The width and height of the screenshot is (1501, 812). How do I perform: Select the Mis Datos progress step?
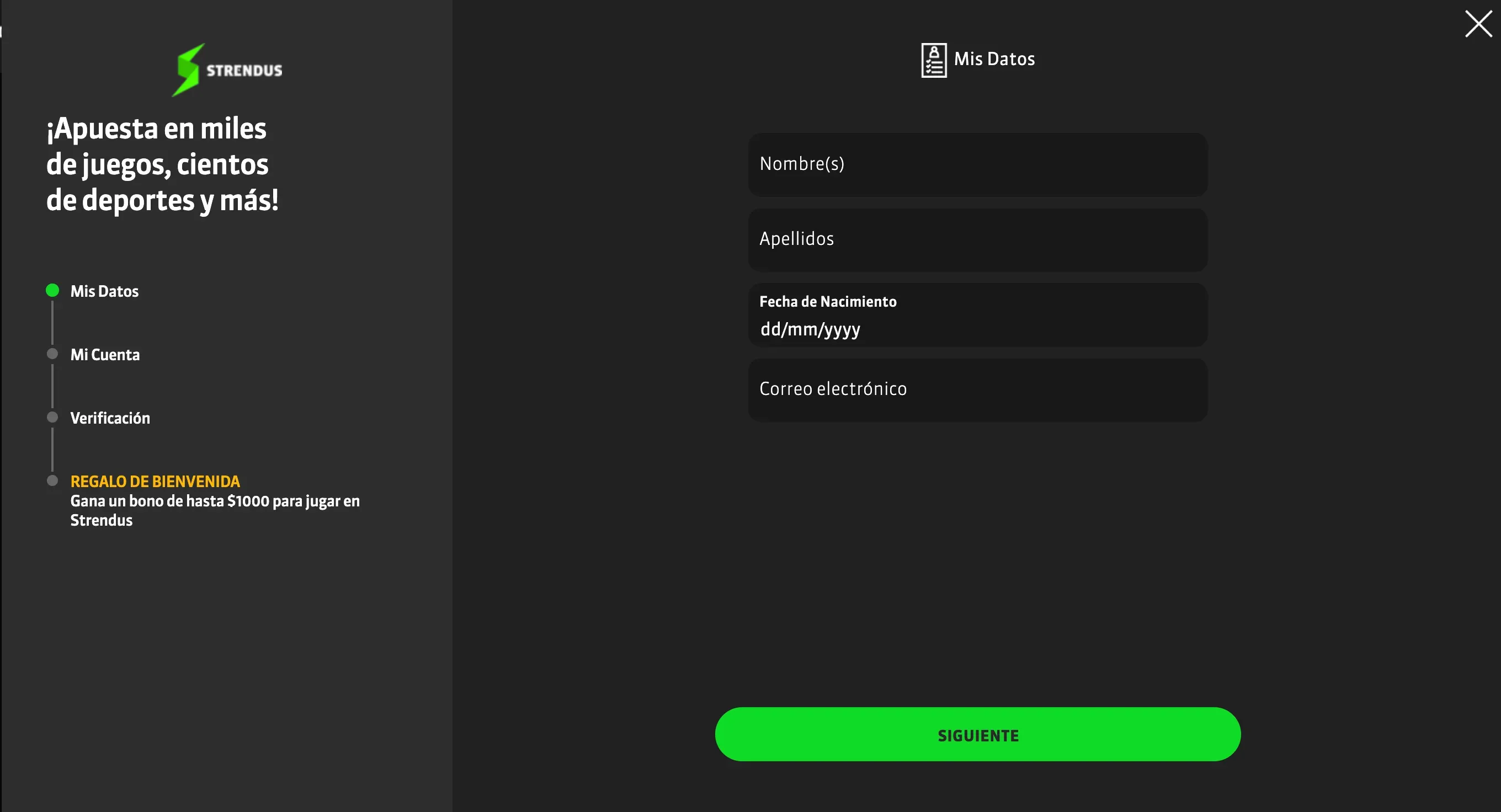pyautogui.click(x=104, y=291)
